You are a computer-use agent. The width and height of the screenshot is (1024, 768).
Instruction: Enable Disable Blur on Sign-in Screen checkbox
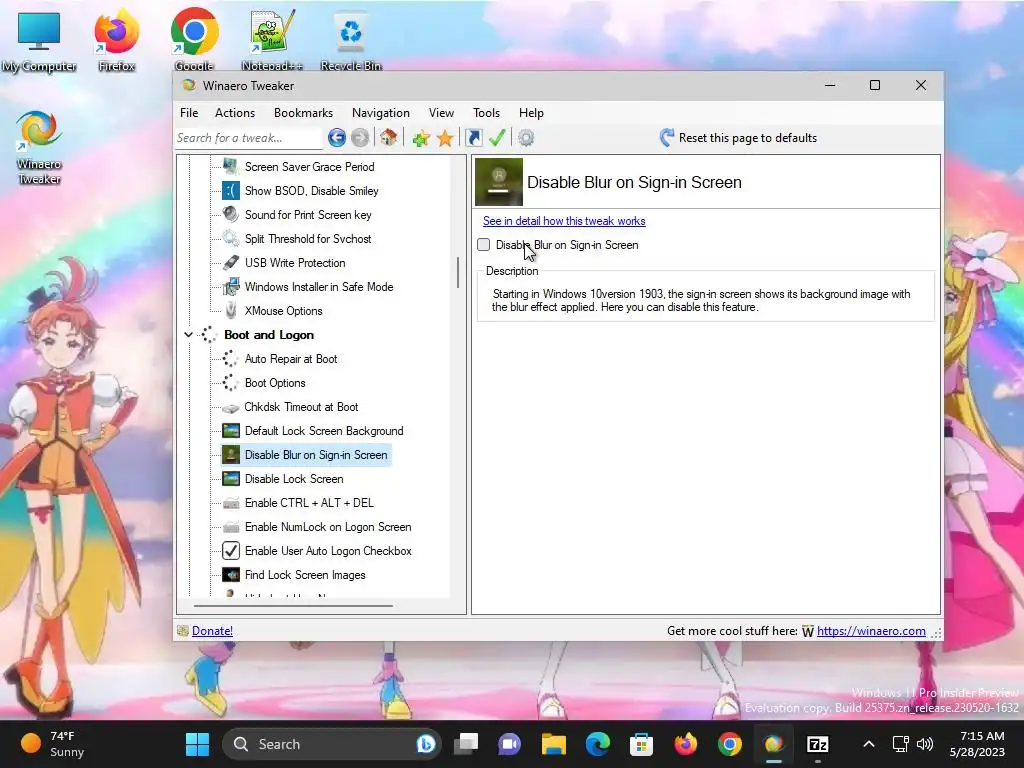point(483,245)
